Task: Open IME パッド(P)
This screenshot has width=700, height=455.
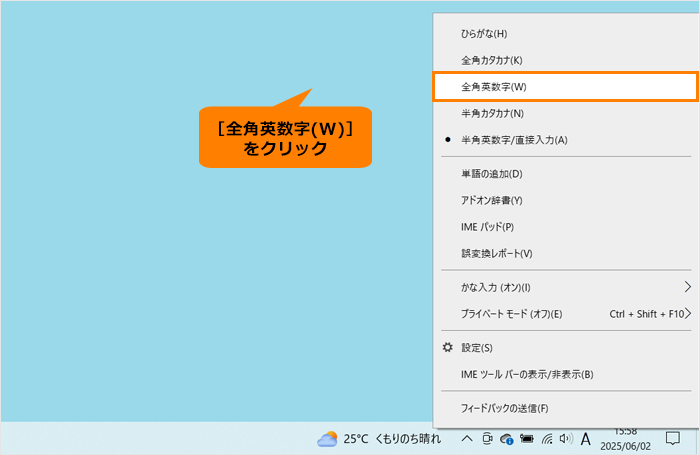Action: (566, 227)
